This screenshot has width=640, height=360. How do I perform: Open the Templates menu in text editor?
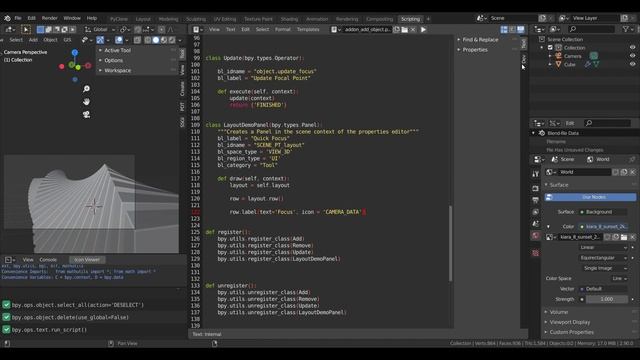coord(308,29)
